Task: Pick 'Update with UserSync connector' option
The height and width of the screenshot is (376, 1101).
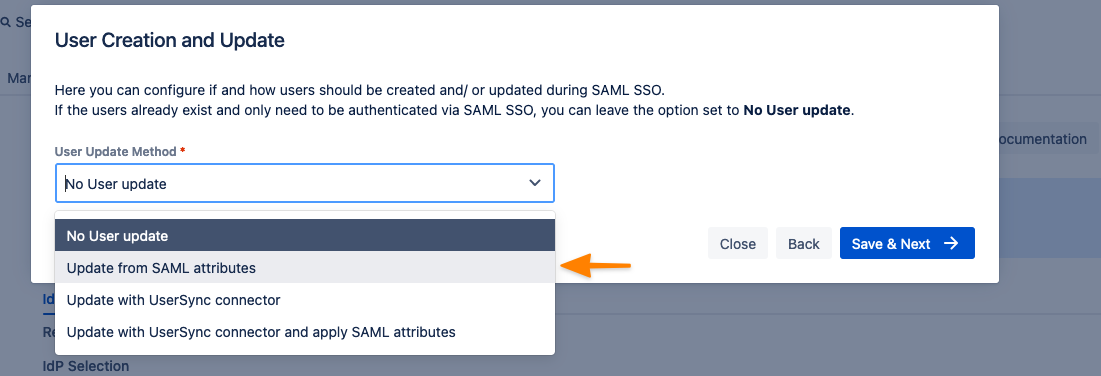Action: coord(305,300)
